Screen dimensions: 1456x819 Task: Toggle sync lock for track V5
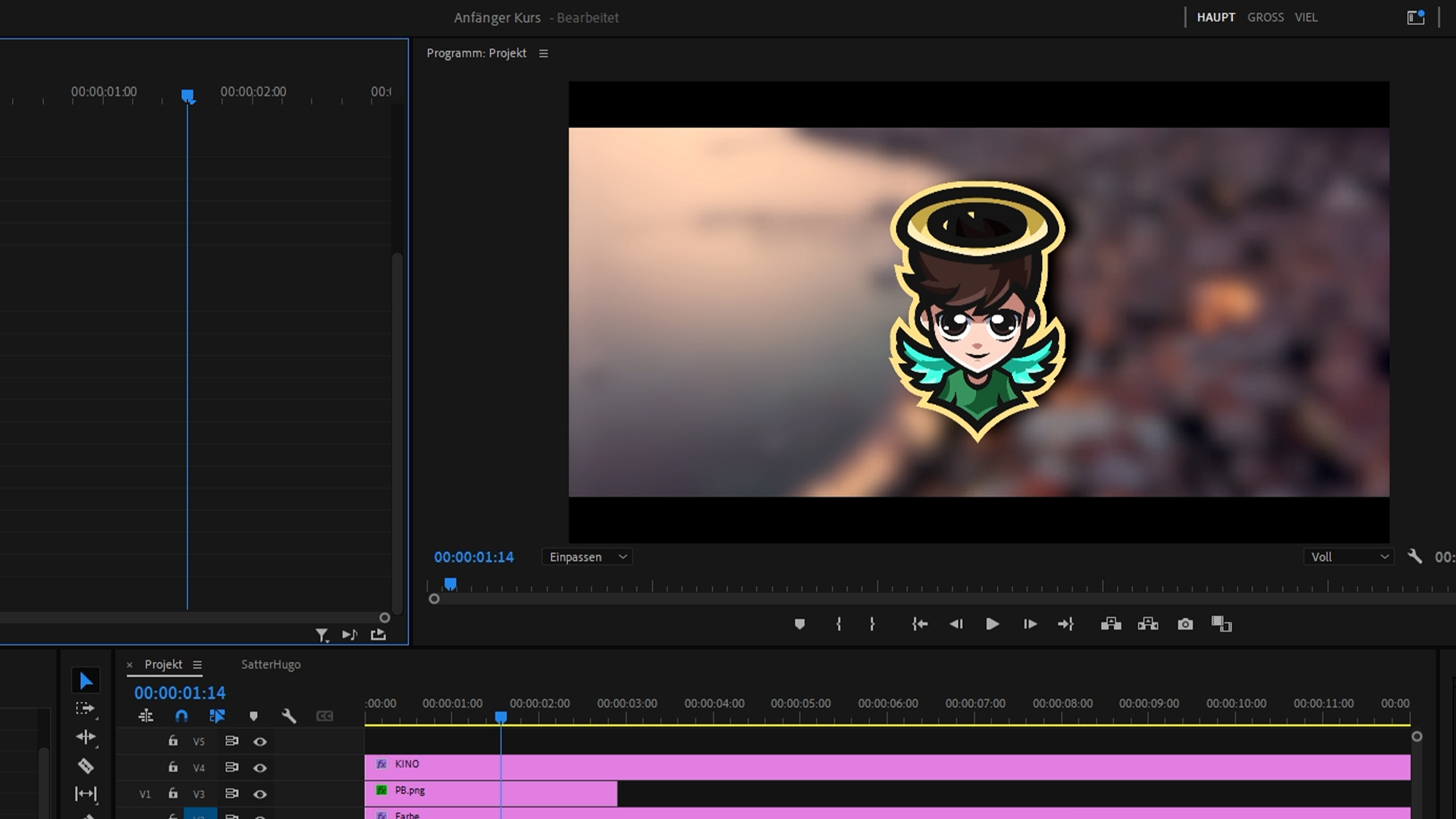[x=232, y=741]
